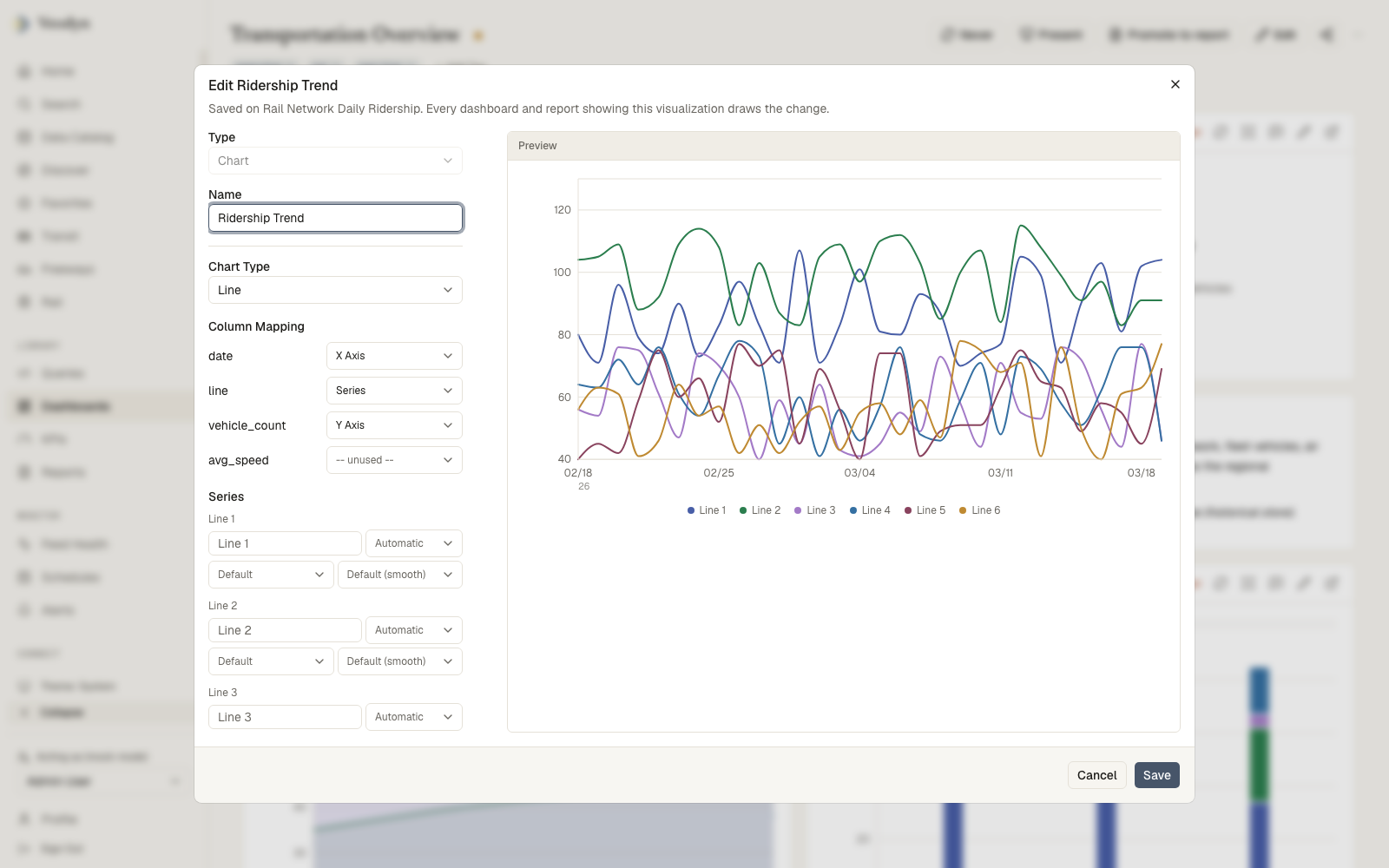Click the 100 y-axis label
The width and height of the screenshot is (1389, 868).
tap(563, 273)
